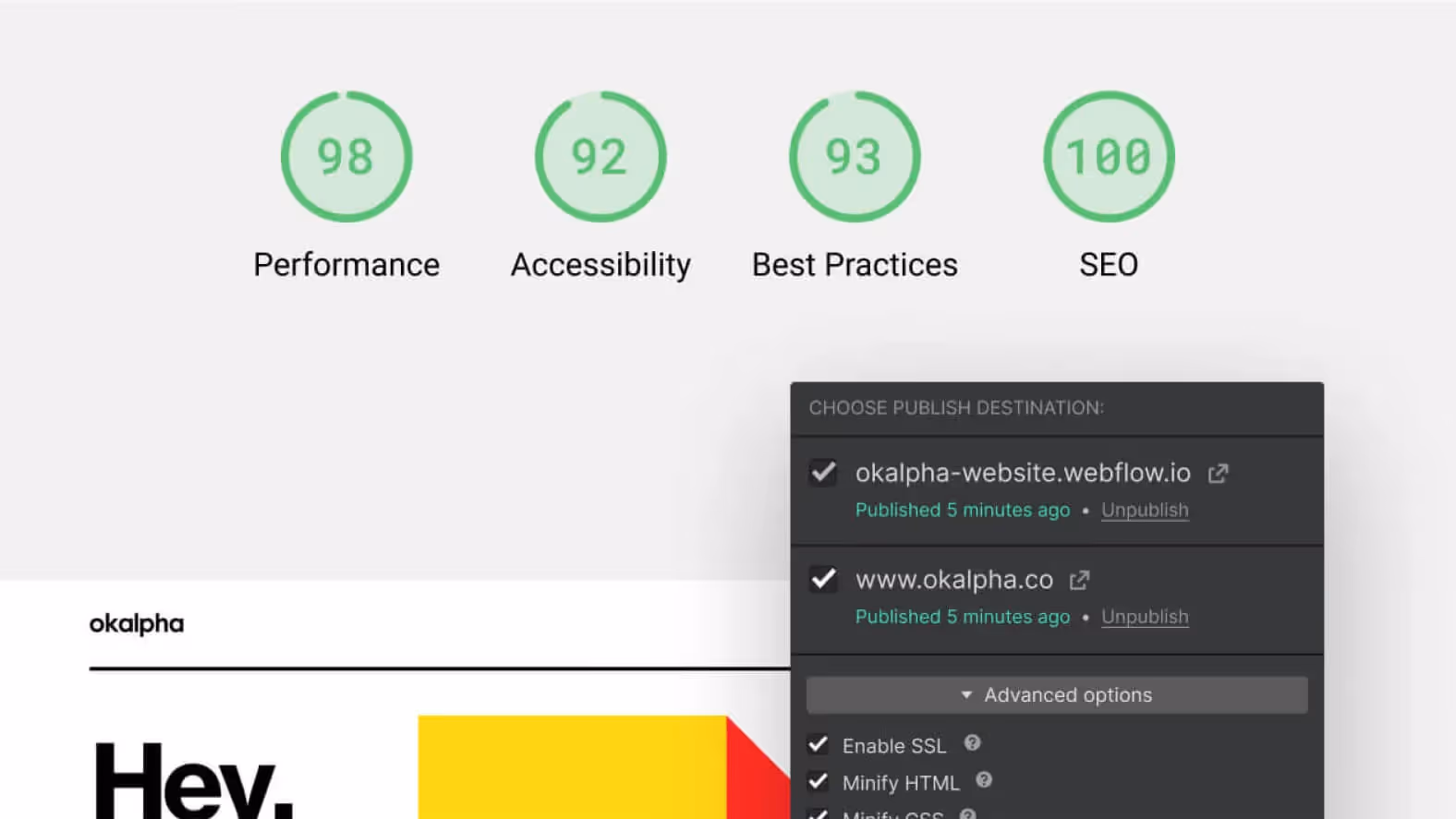
Task: Select the Accessibility score circle showing 92
Action: tap(601, 156)
